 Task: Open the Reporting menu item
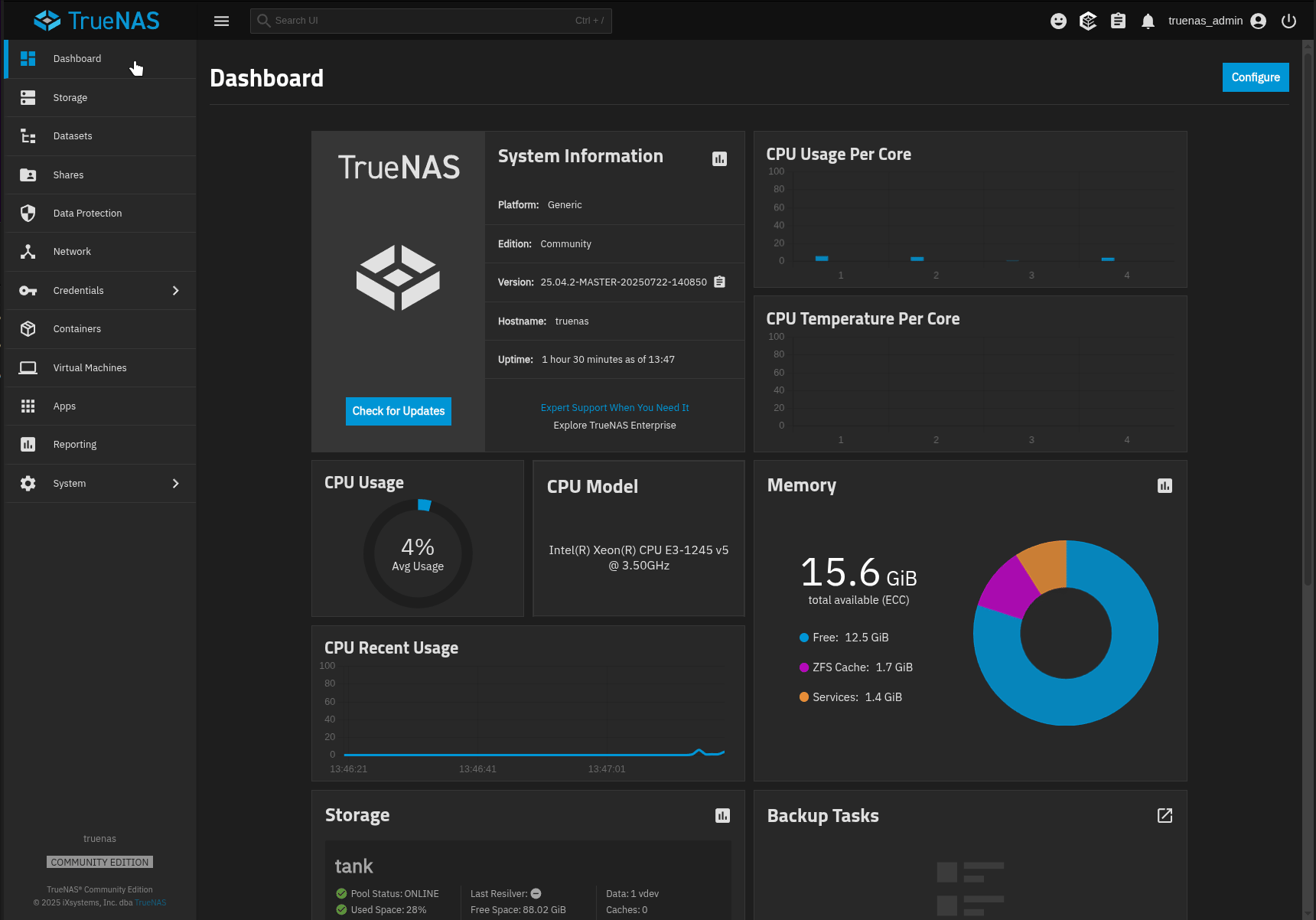point(100,445)
